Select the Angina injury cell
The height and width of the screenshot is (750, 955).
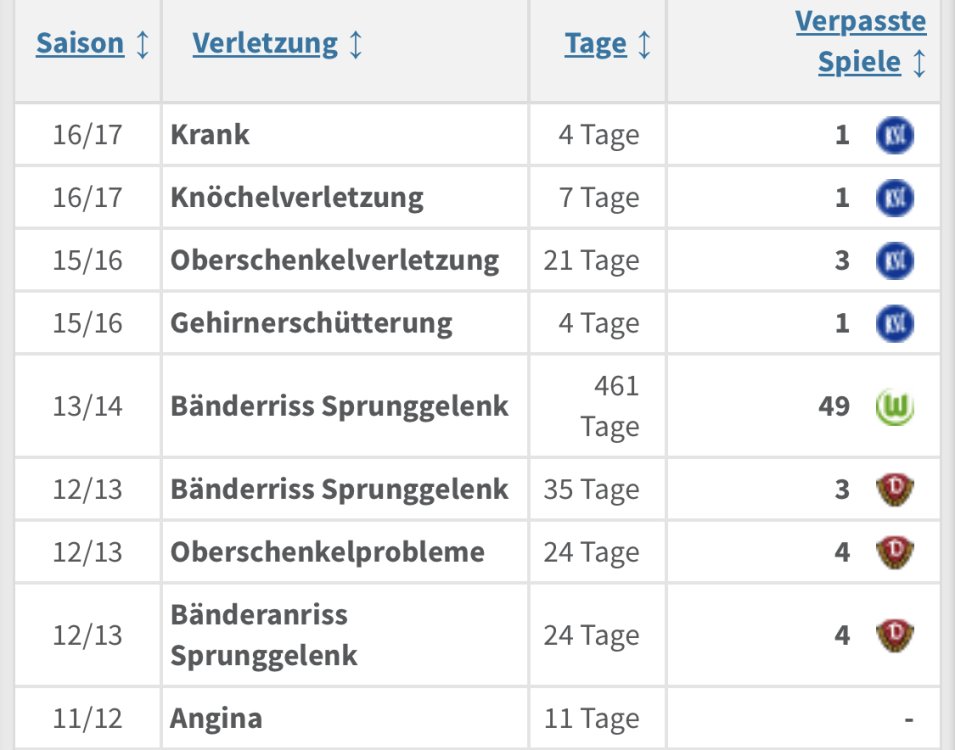click(217, 718)
